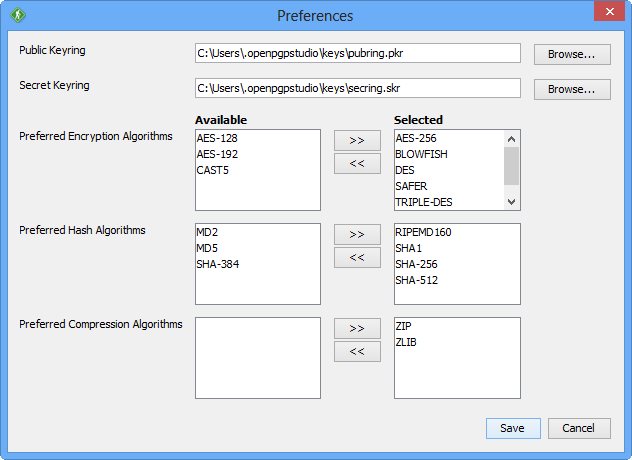The height and width of the screenshot is (460, 632).
Task: Remove compression algorithm with << button
Action: (x=357, y=351)
